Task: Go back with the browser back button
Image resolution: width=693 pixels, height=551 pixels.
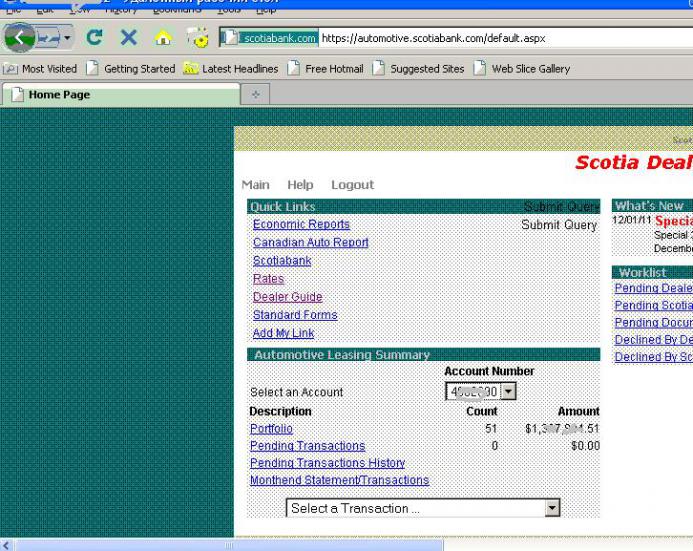Action: click(19, 38)
